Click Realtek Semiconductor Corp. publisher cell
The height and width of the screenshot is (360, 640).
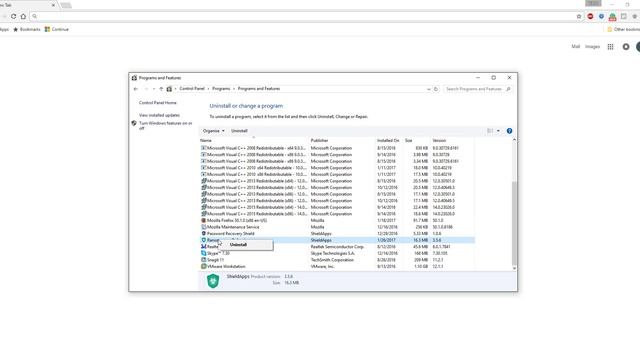[337, 247]
